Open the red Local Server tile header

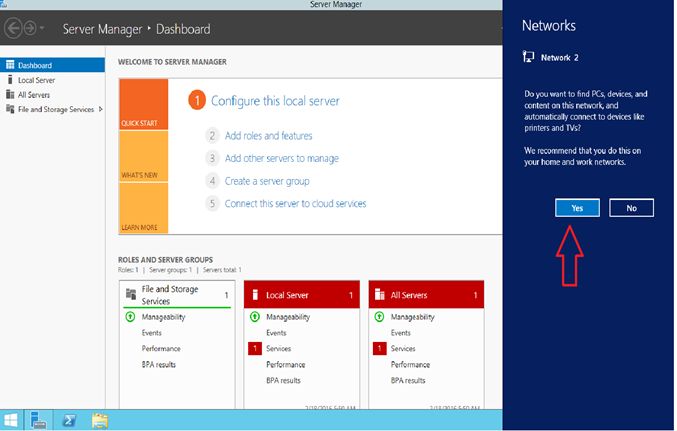click(x=302, y=295)
